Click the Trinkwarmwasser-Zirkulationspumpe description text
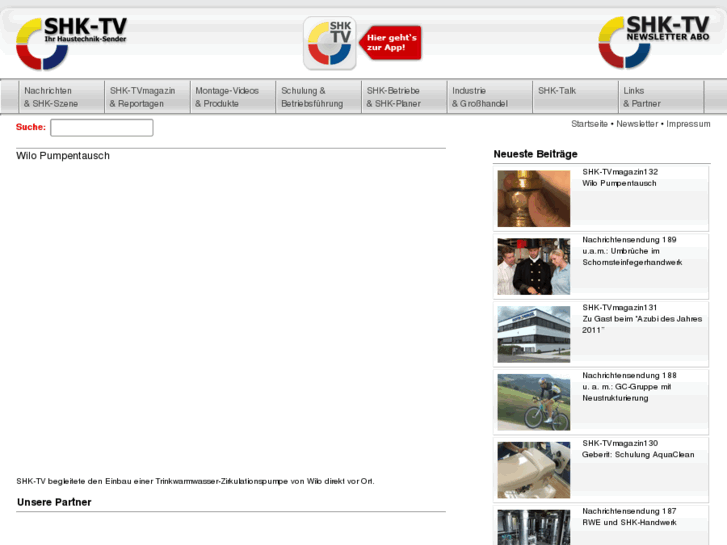Image resolution: width=727 pixels, height=545 pixels. pyautogui.click(x=195, y=481)
